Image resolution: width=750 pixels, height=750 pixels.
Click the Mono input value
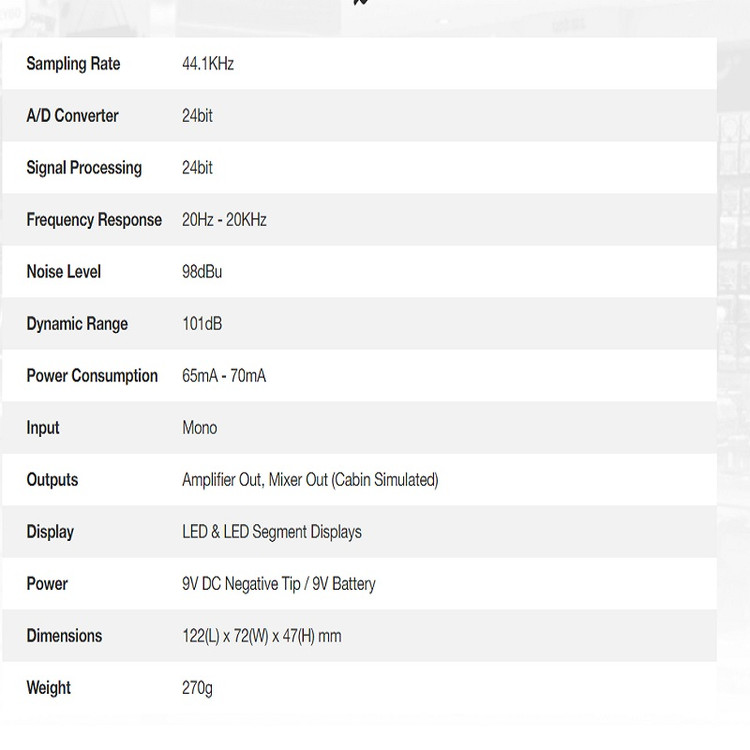199,428
